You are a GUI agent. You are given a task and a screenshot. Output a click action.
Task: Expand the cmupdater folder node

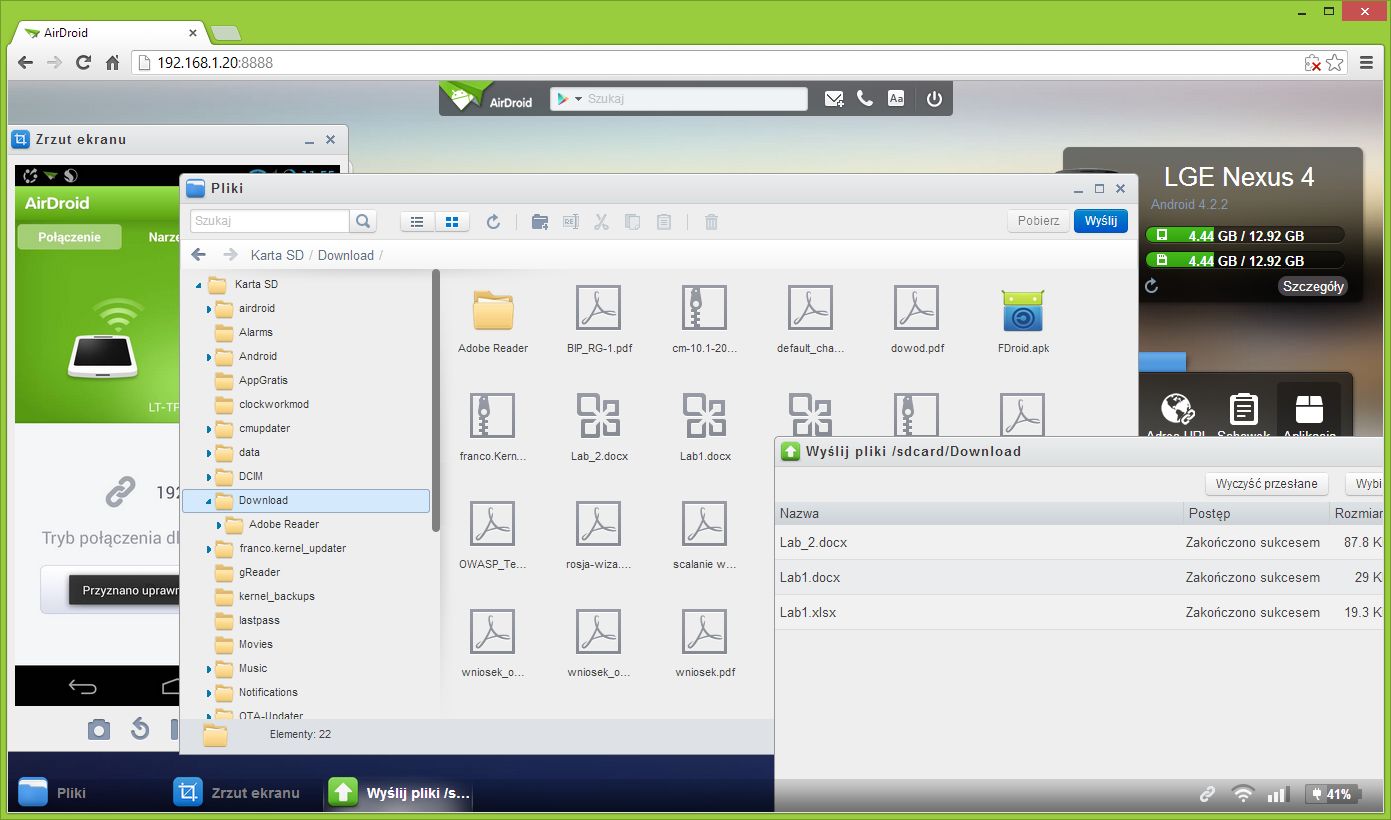point(209,429)
